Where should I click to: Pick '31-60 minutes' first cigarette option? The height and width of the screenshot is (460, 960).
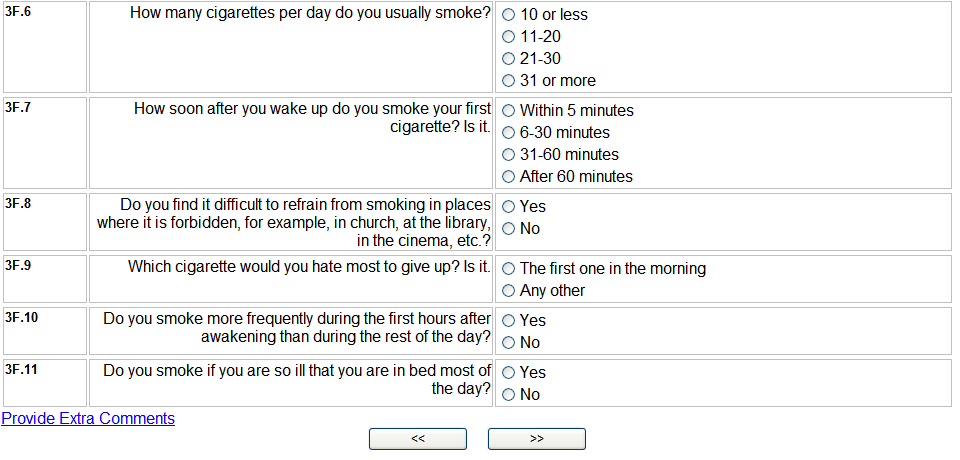click(x=508, y=155)
